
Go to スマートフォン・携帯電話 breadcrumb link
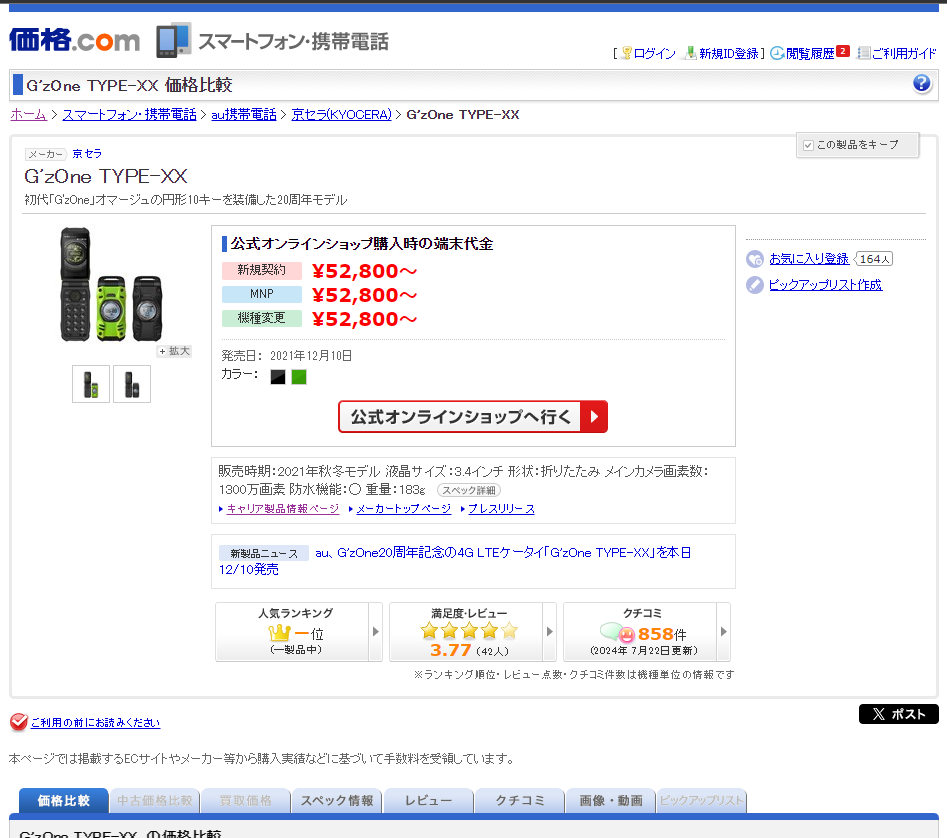pos(130,115)
